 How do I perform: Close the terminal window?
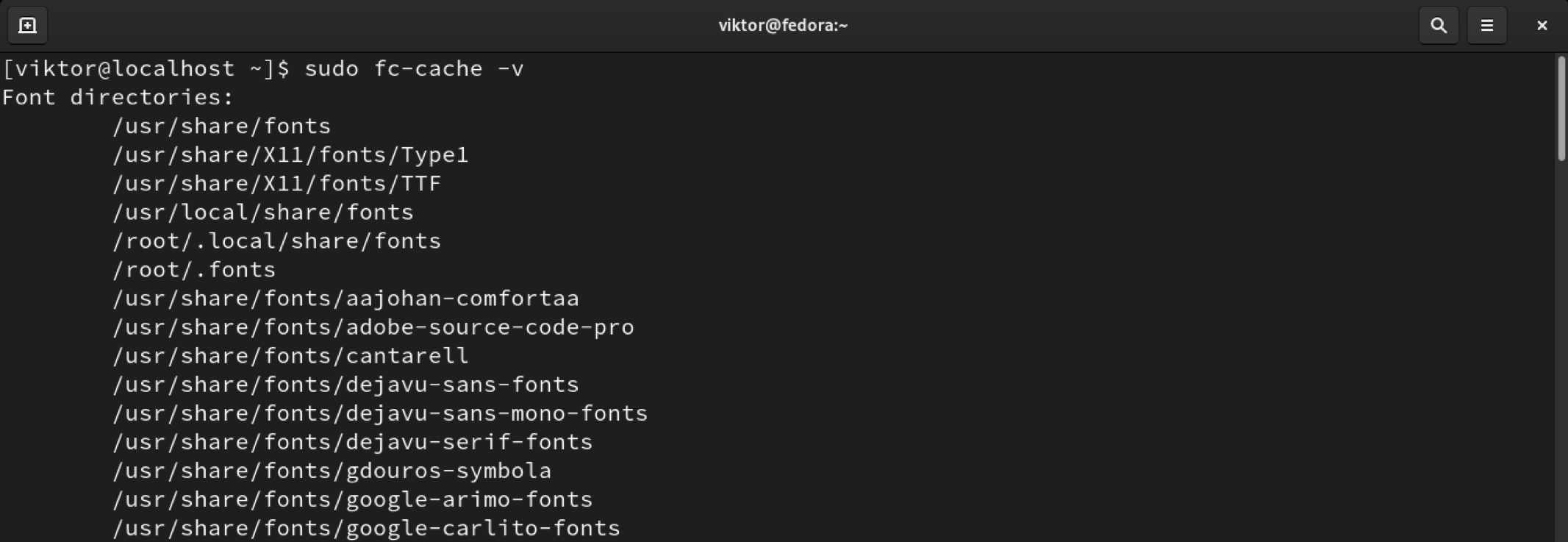(x=1542, y=26)
